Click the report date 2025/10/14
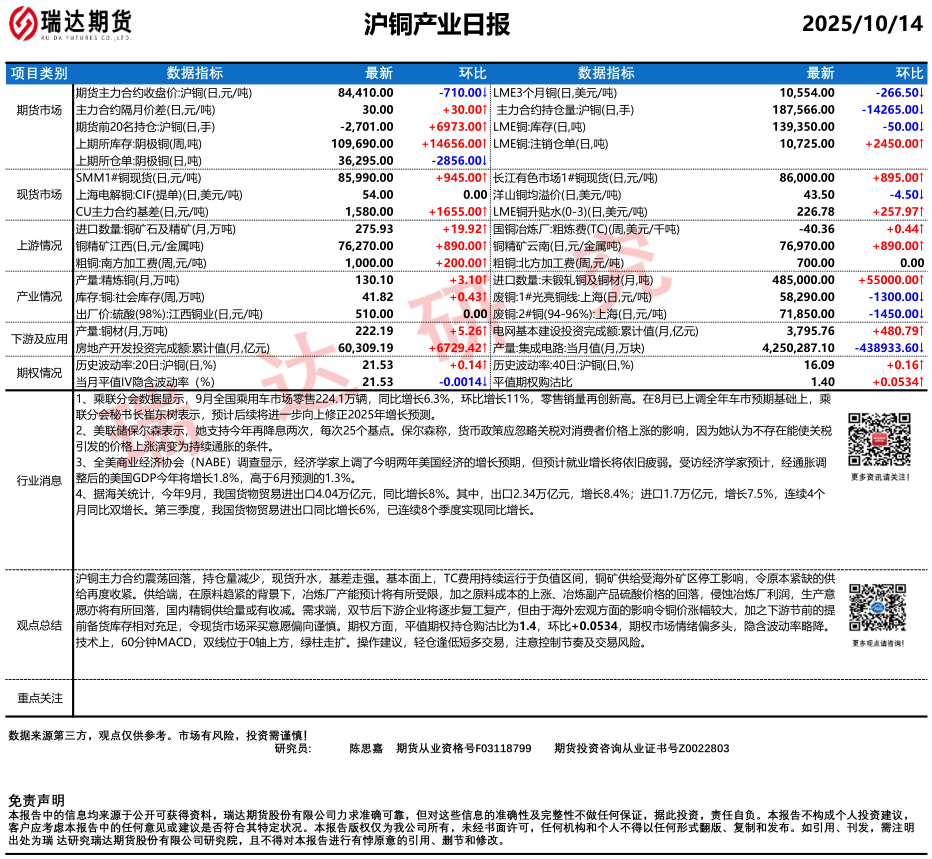Image resolution: width=932 pixels, height=859 pixels. tap(862, 24)
